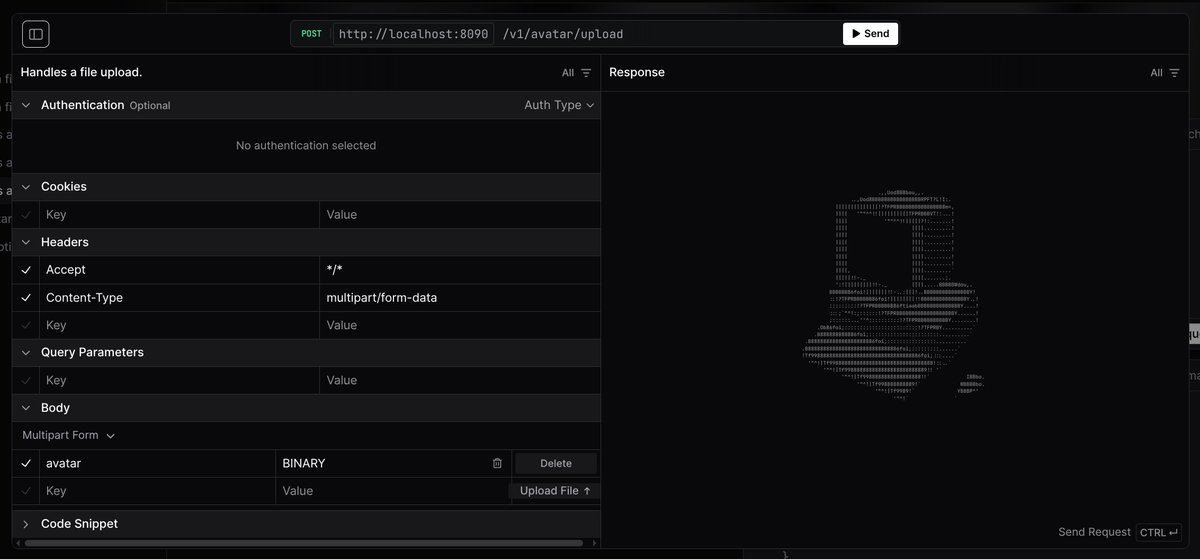Toggle the empty Cookies row checkbox
Screen dimensions: 1200x559
tap(26, 215)
